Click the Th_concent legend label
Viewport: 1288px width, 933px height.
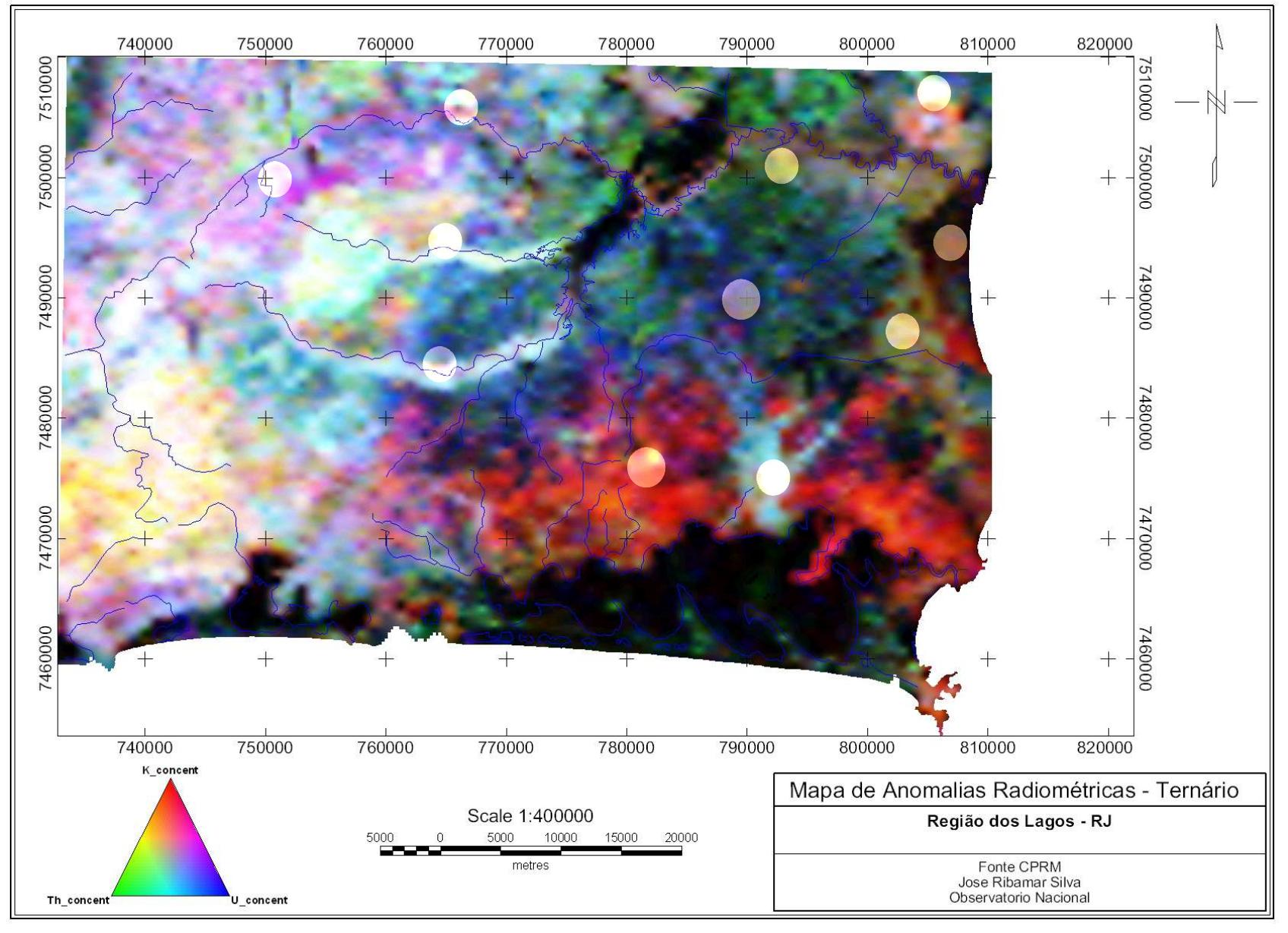tap(78, 900)
